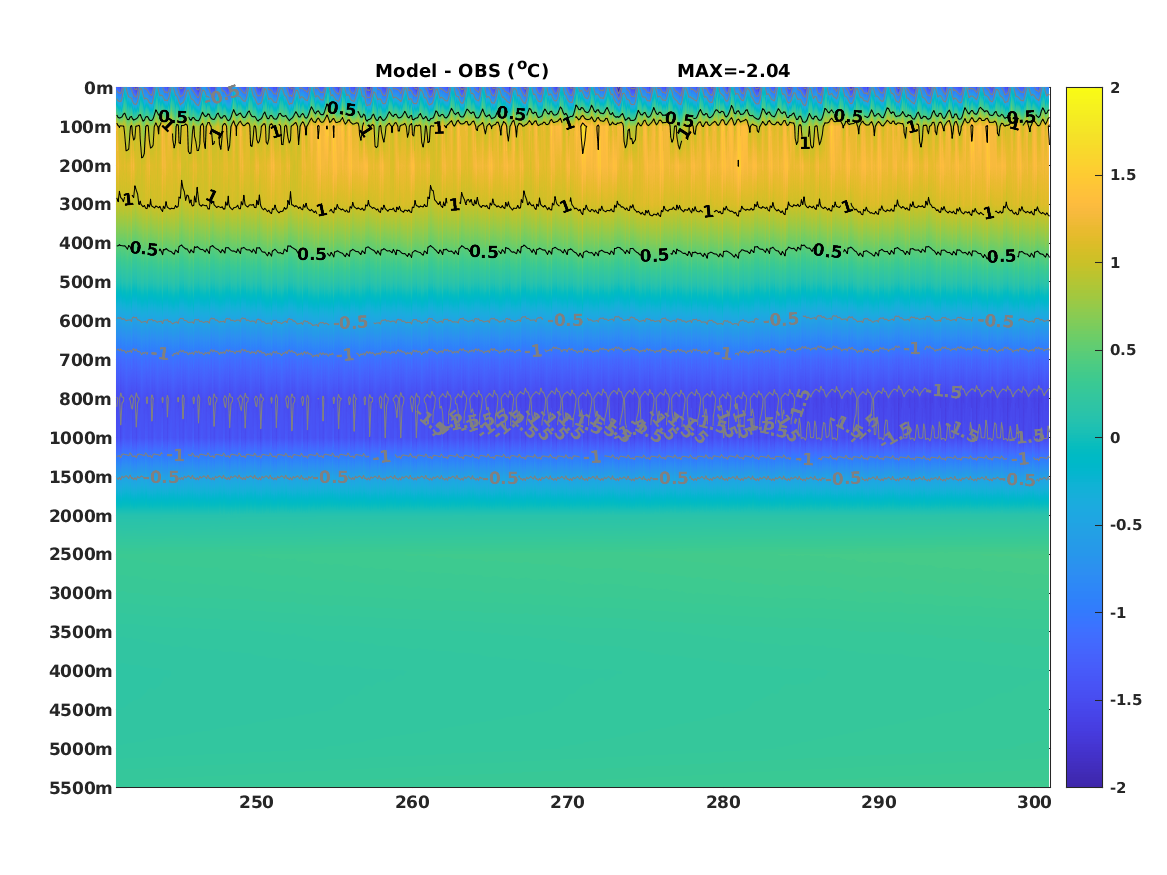
Task: Select the "800m" depth axis label
Action: point(86,399)
